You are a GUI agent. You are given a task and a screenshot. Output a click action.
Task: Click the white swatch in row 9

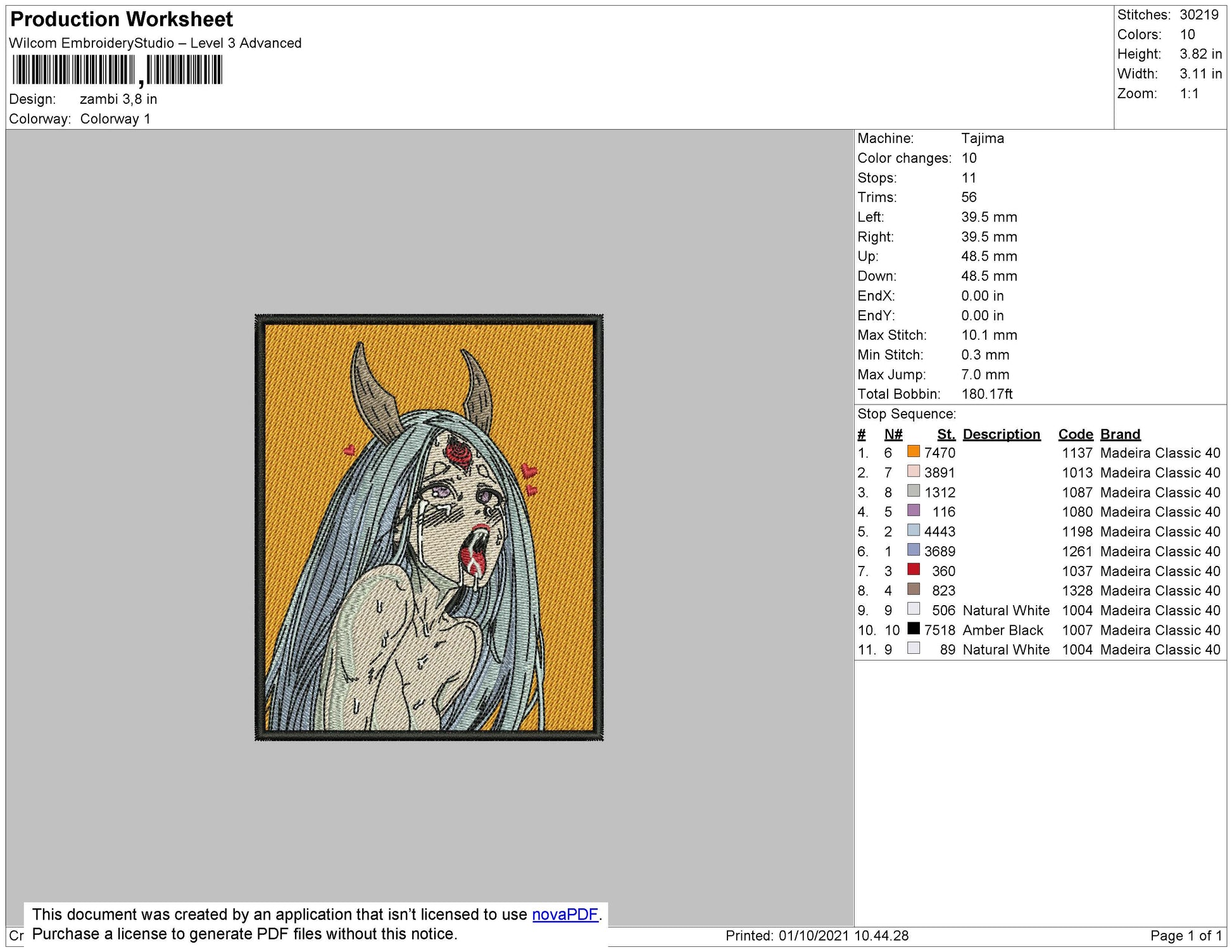913,608
